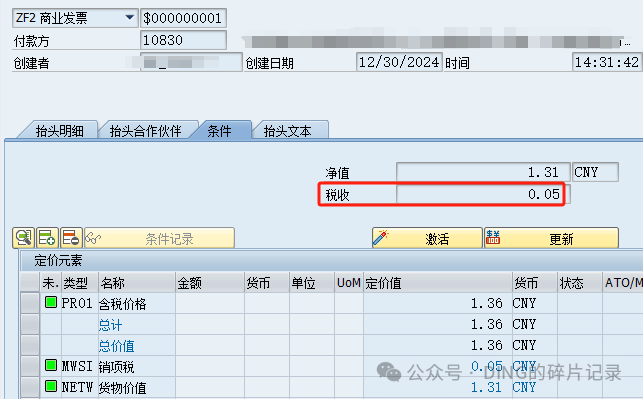
Task: Select the 条件 tab
Action: coord(219,130)
